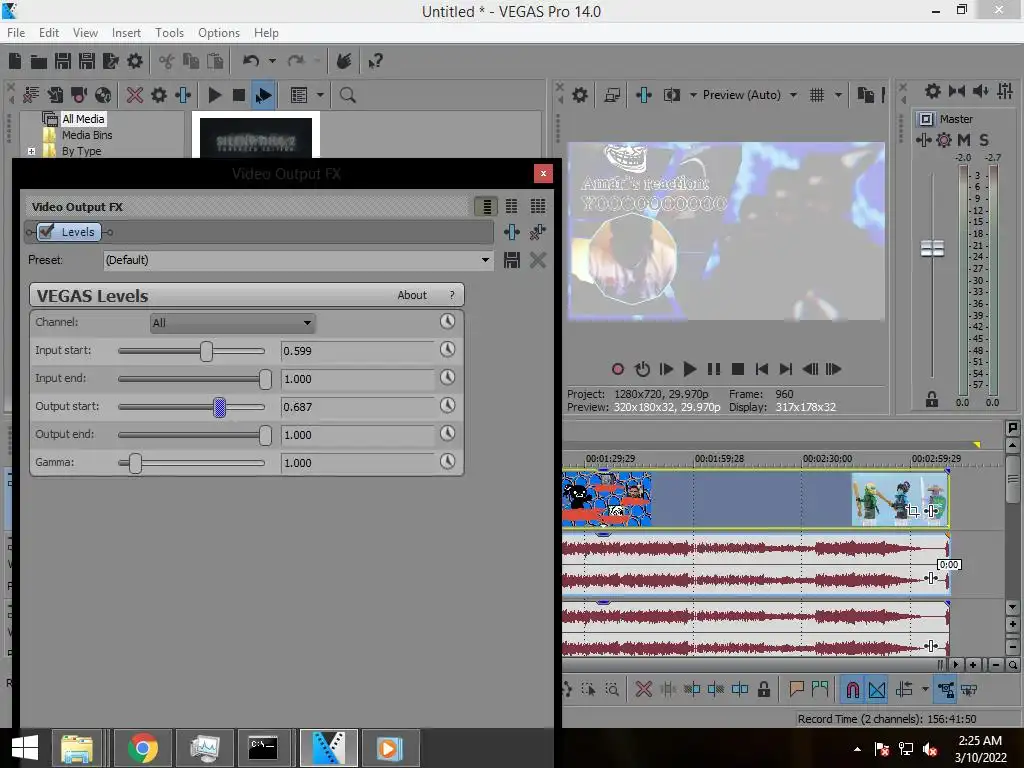Screen dimensions: 1024x768
Task: Remove the selected plug-in icon
Action: click(537, 232)
